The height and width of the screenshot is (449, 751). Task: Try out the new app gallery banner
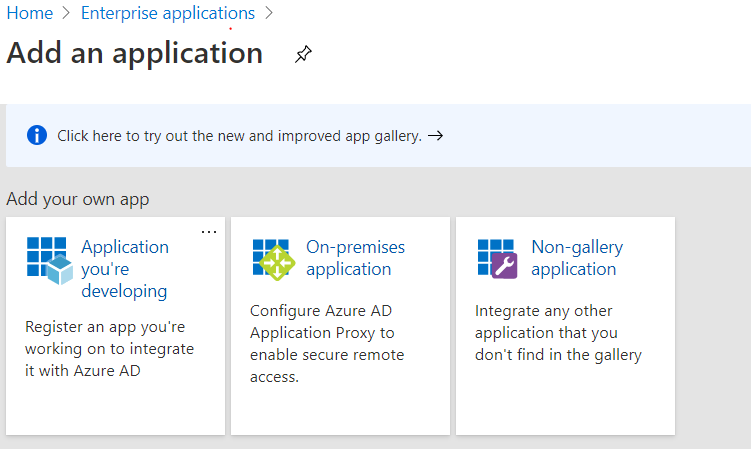coord(240,135)
